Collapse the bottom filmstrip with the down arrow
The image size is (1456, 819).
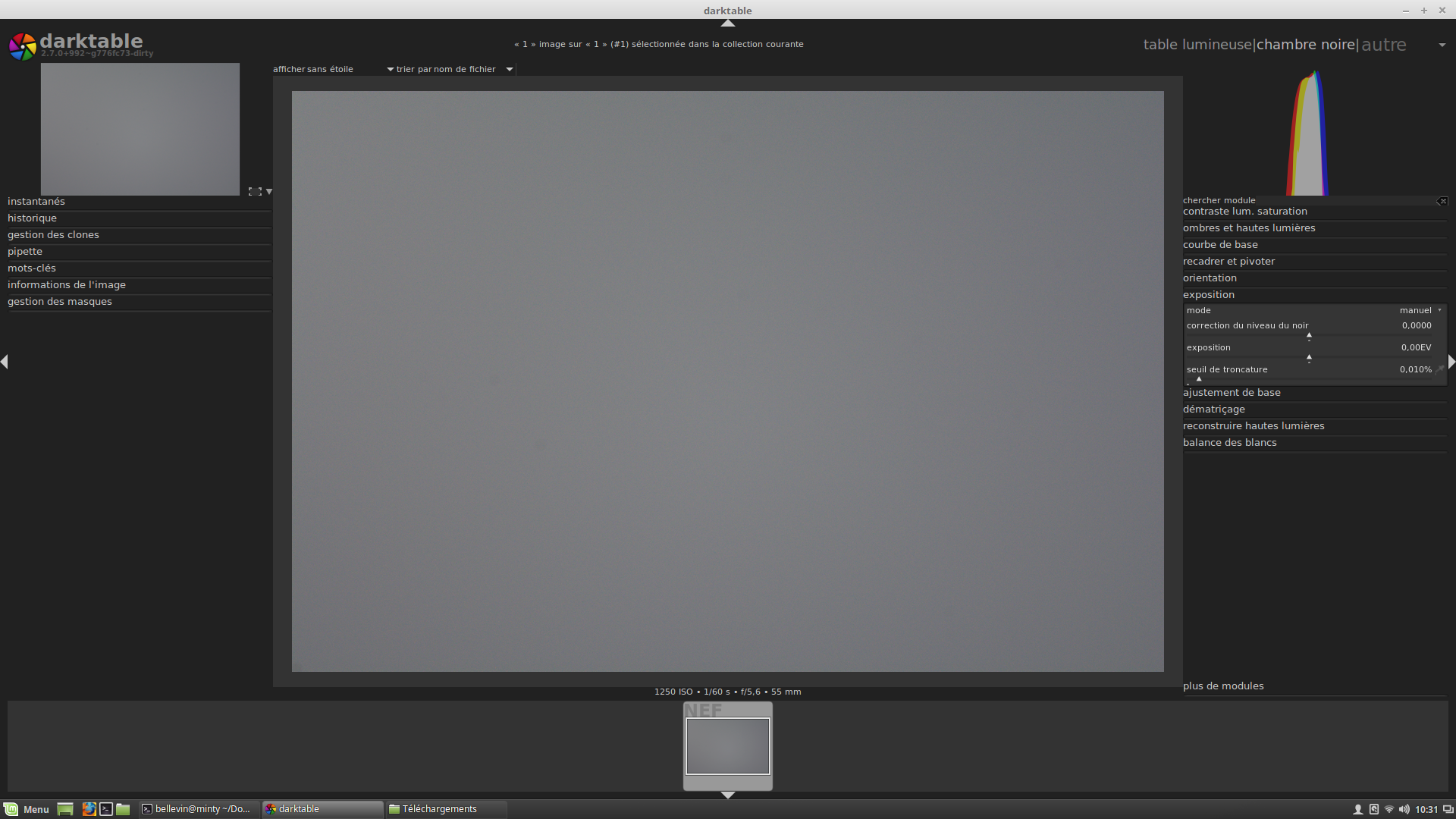coord(728,795)
